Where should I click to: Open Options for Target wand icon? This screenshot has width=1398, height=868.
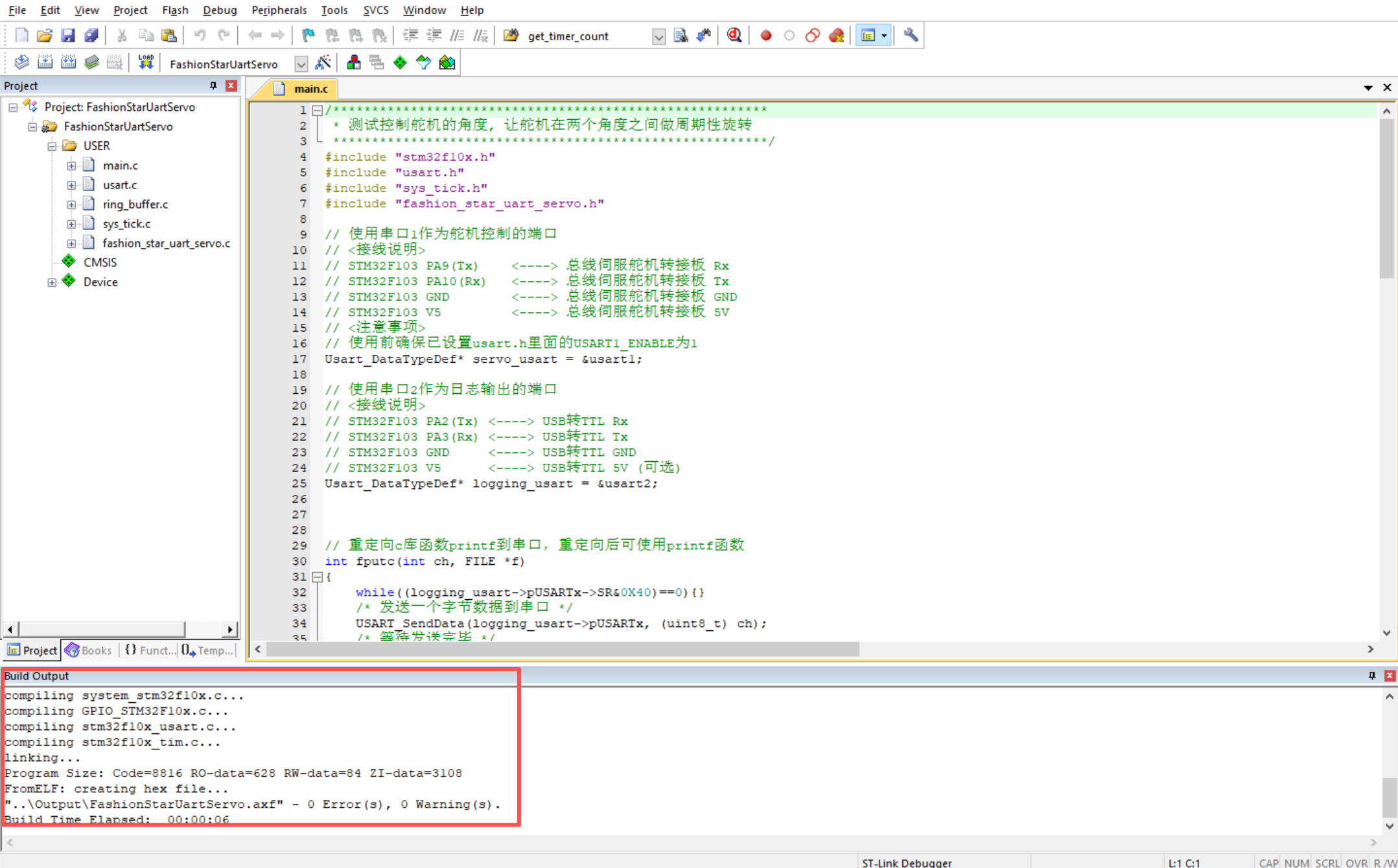[x=323, y=62]
